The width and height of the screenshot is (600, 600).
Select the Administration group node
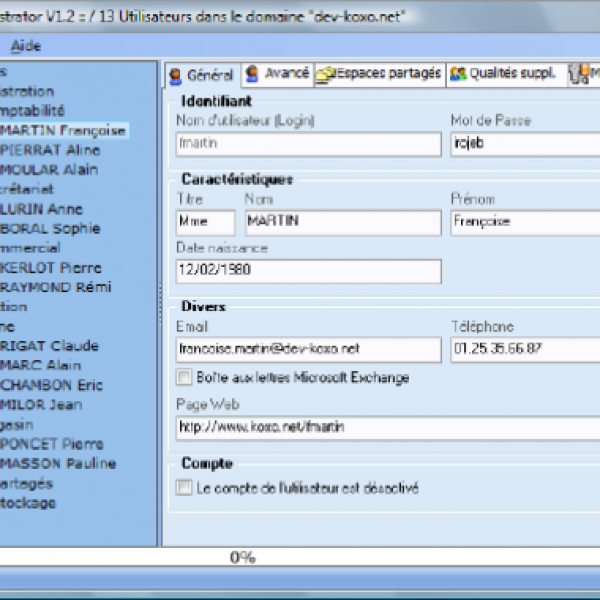(27, 91)
